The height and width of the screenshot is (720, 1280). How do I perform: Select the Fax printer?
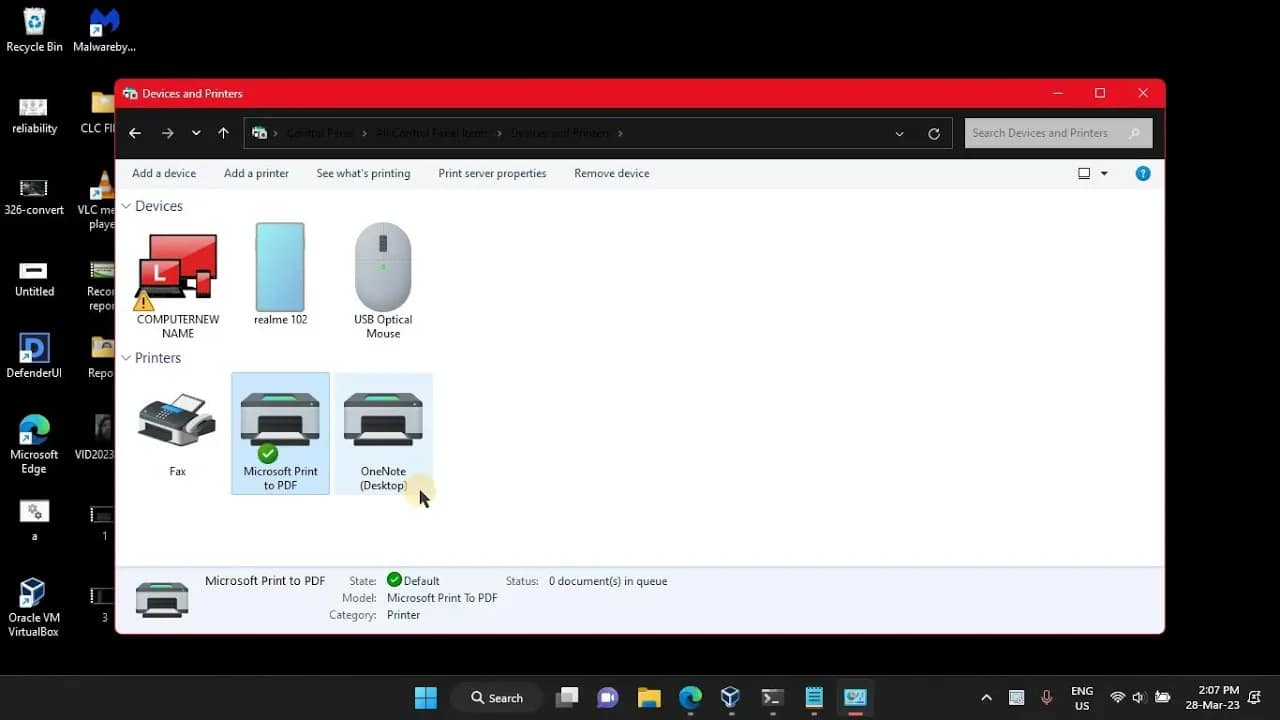click(x=177, y=420)
